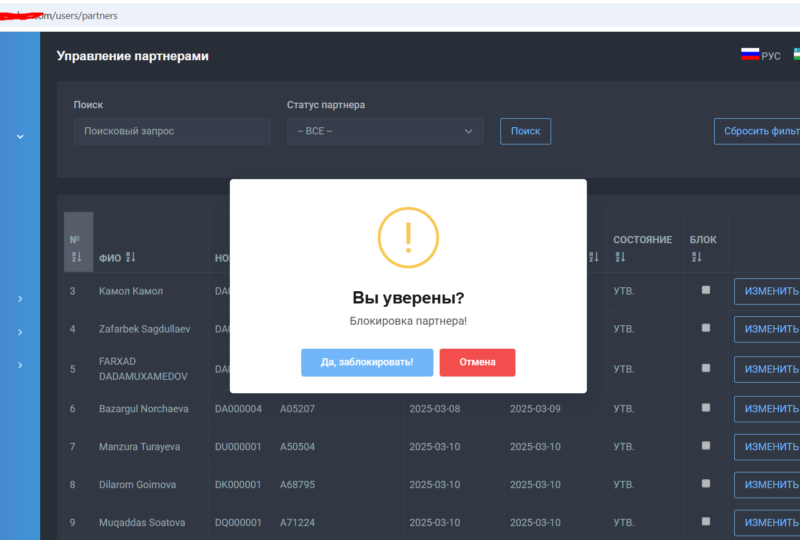The height and width of the screenshot is (540, 800).
Task: Select Russian language flag icon
Action: tap(750, 55)
